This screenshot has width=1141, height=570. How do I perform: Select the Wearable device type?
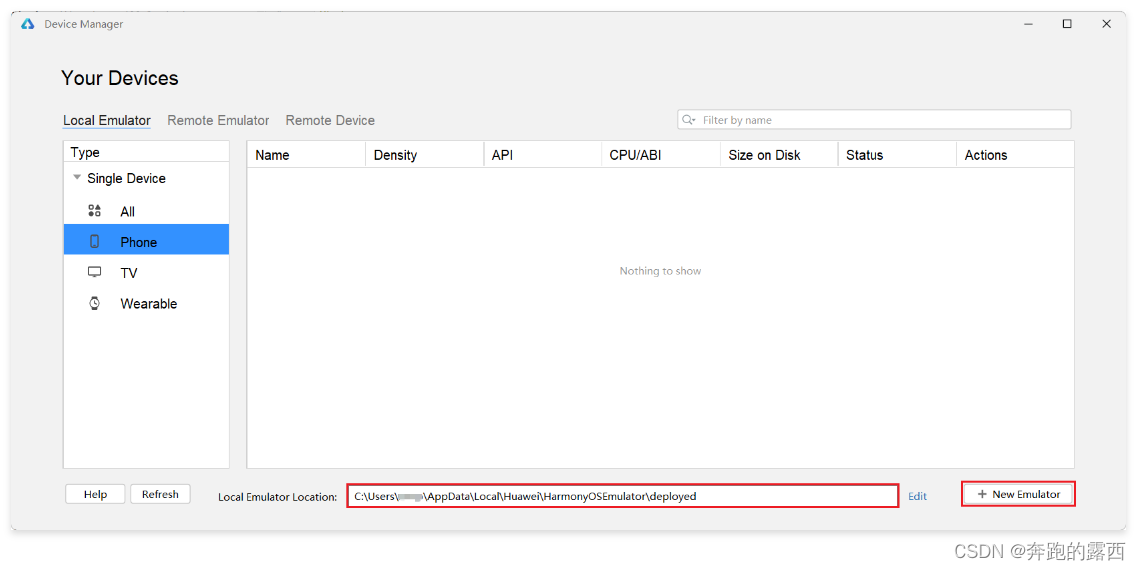[x=146, y=304]
